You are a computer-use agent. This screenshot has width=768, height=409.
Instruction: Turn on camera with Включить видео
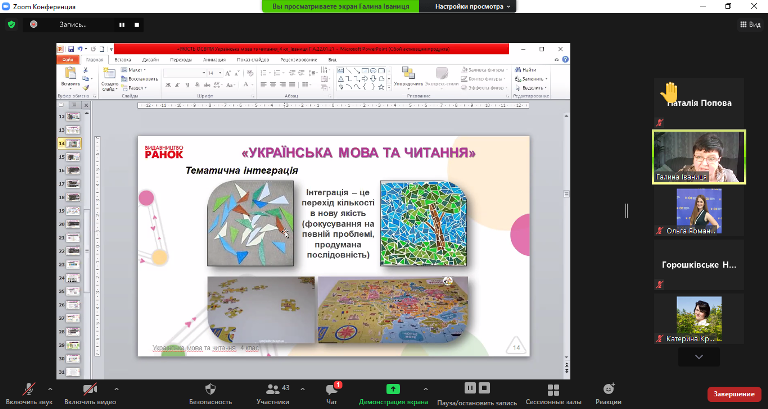(x=90, y=393)
